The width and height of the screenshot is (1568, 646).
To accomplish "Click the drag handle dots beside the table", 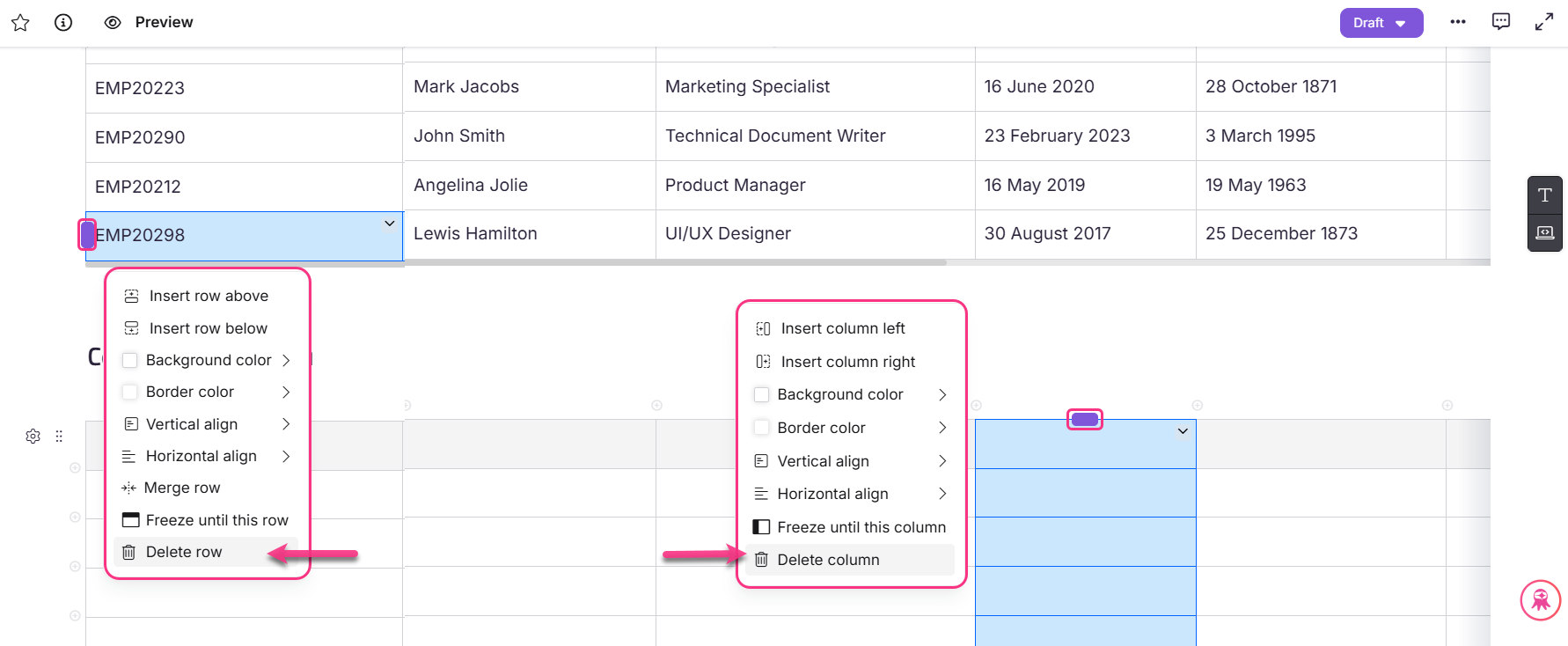I will 59,437.
